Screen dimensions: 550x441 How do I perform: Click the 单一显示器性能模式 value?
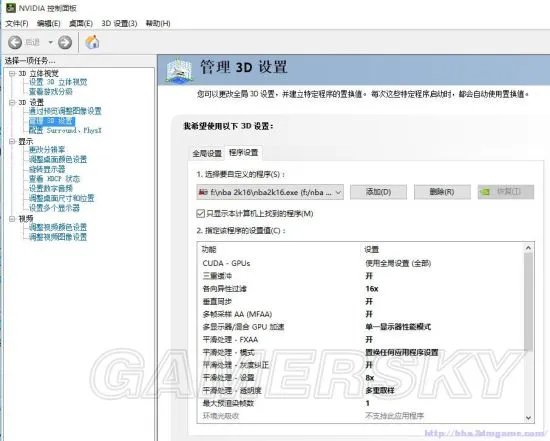(x=398, y=327)
